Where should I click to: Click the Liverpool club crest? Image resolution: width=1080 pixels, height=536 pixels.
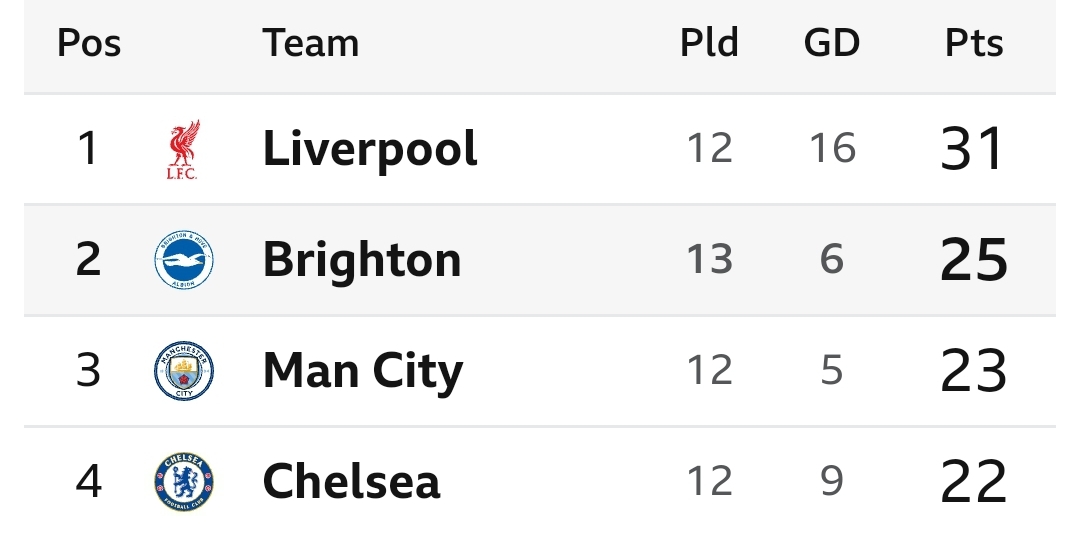[183, 149]
